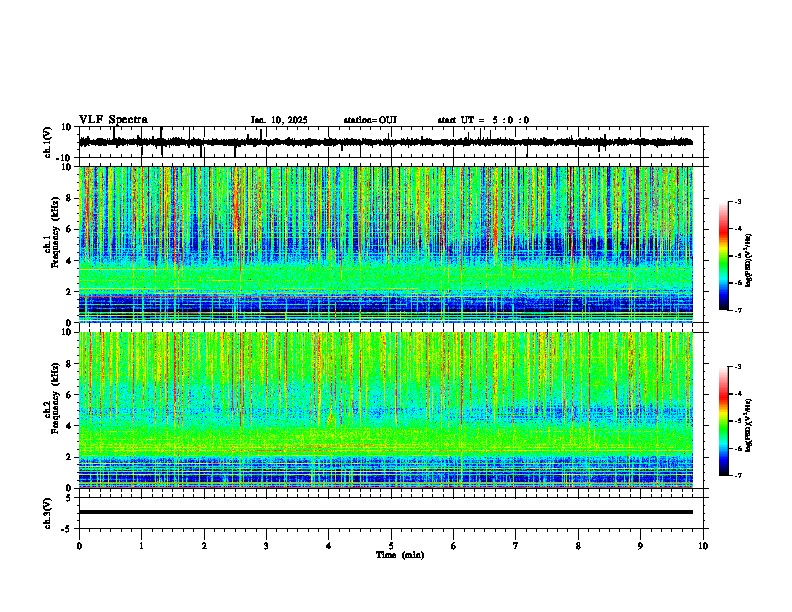Select time axis tick label "7"
The height and width of the screenshot is (612, 792).
click(516, 546)
